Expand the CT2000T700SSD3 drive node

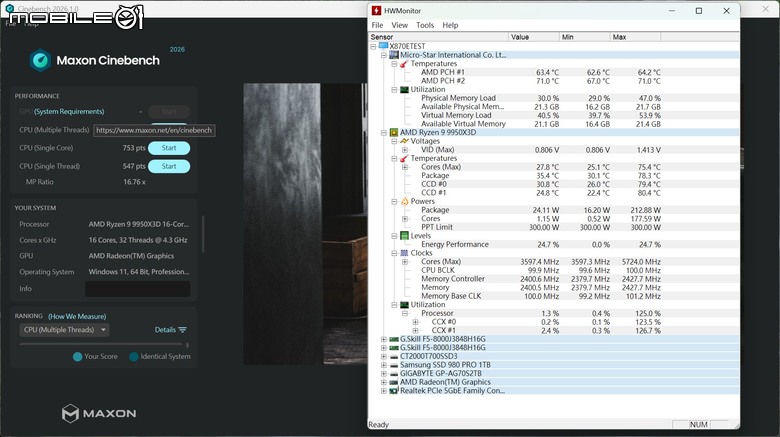383,356
